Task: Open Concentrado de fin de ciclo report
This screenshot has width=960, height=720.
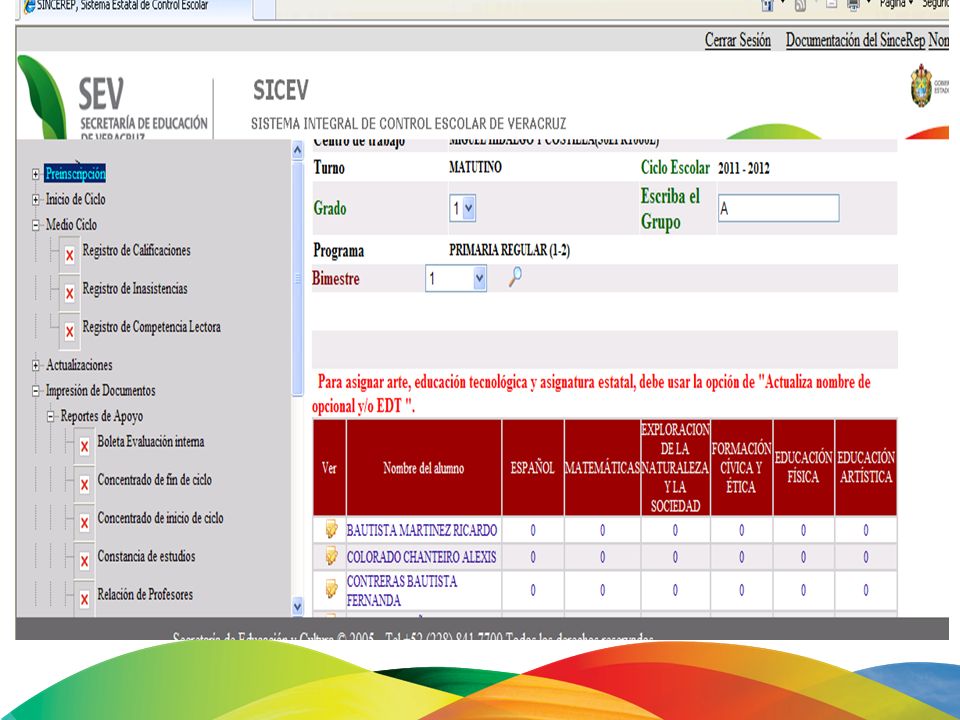Action: 155,479
